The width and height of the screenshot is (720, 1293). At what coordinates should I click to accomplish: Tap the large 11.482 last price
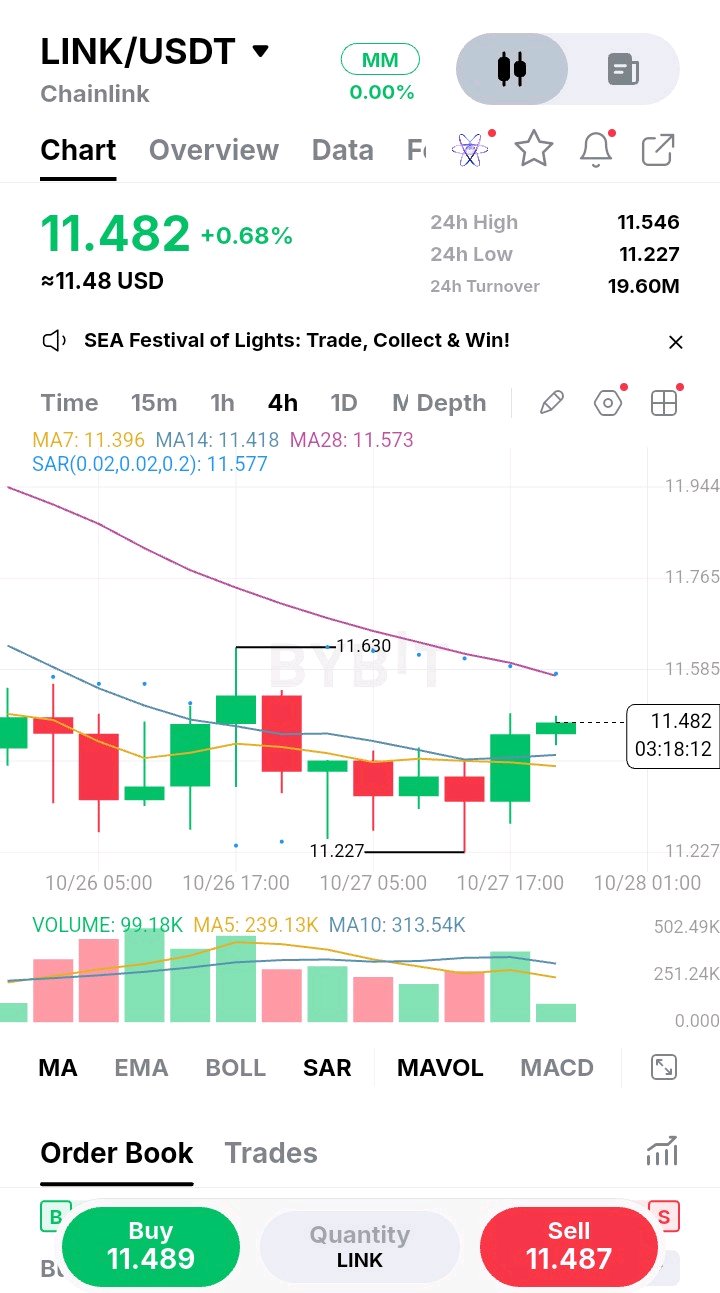pyautogui.click(x=115, y=234)
